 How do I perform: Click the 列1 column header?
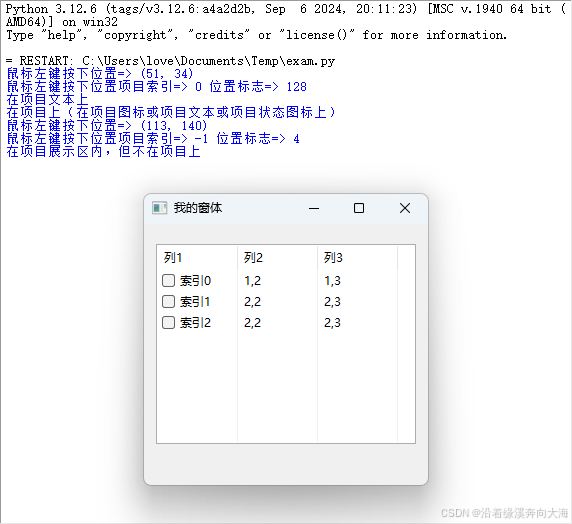197,258
